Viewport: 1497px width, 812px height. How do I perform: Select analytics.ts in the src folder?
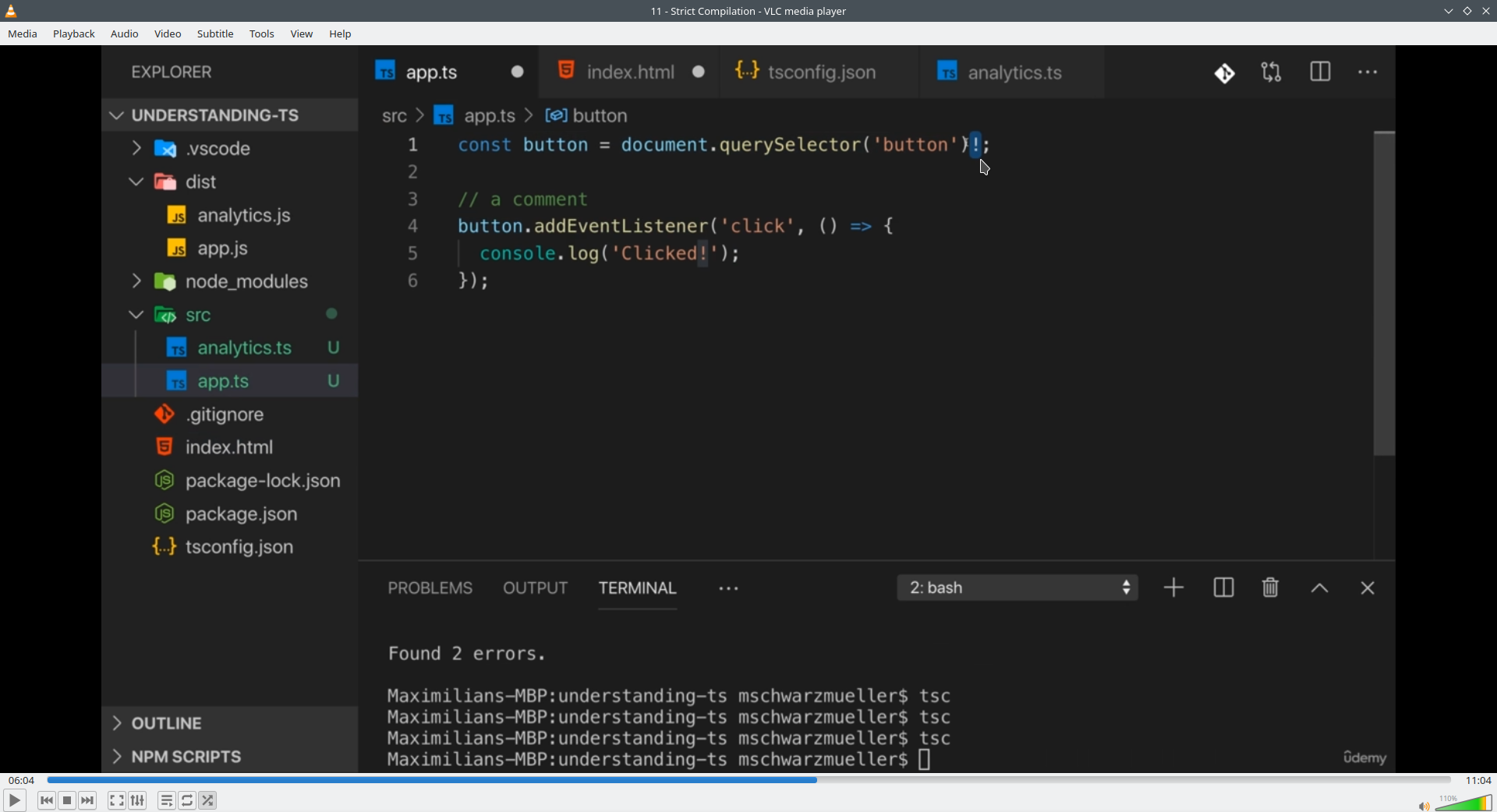click(230, 348)
